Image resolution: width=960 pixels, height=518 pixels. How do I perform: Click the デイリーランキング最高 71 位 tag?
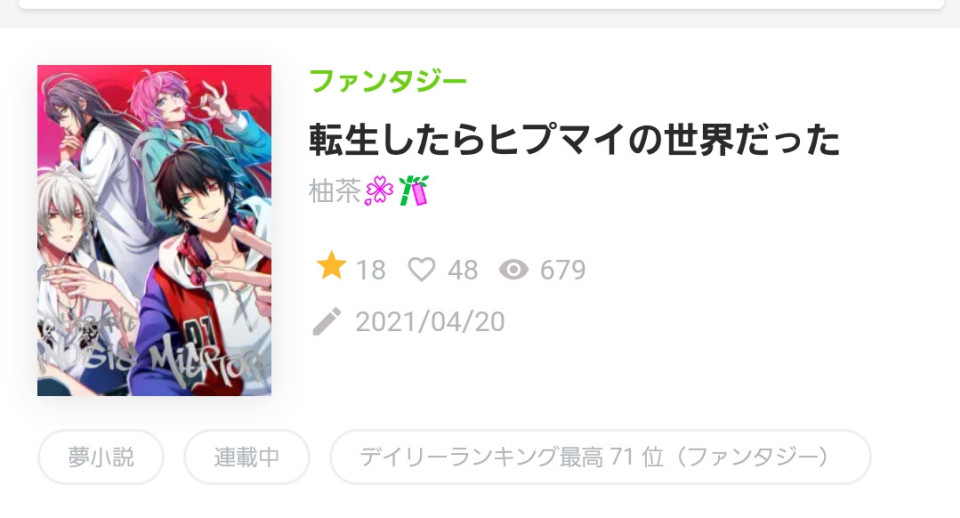tap(600, 457)
